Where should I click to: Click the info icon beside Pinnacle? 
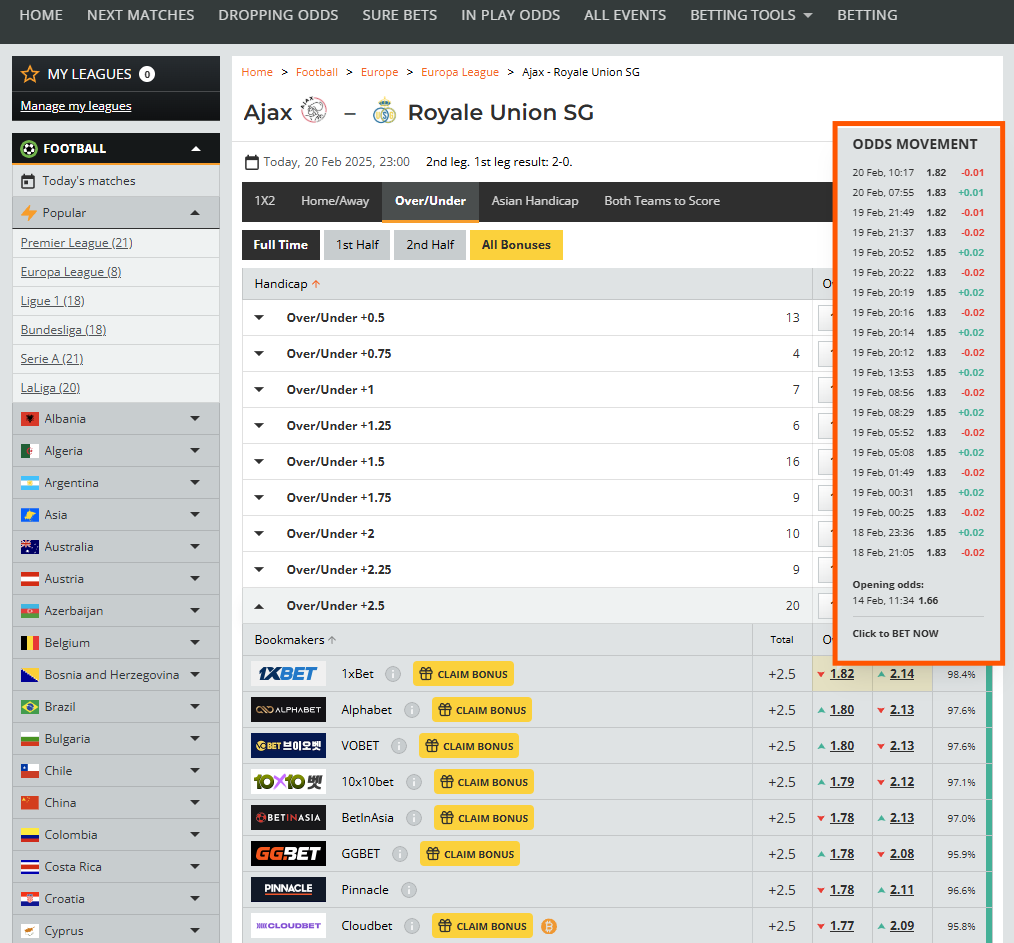click(409, 890)
